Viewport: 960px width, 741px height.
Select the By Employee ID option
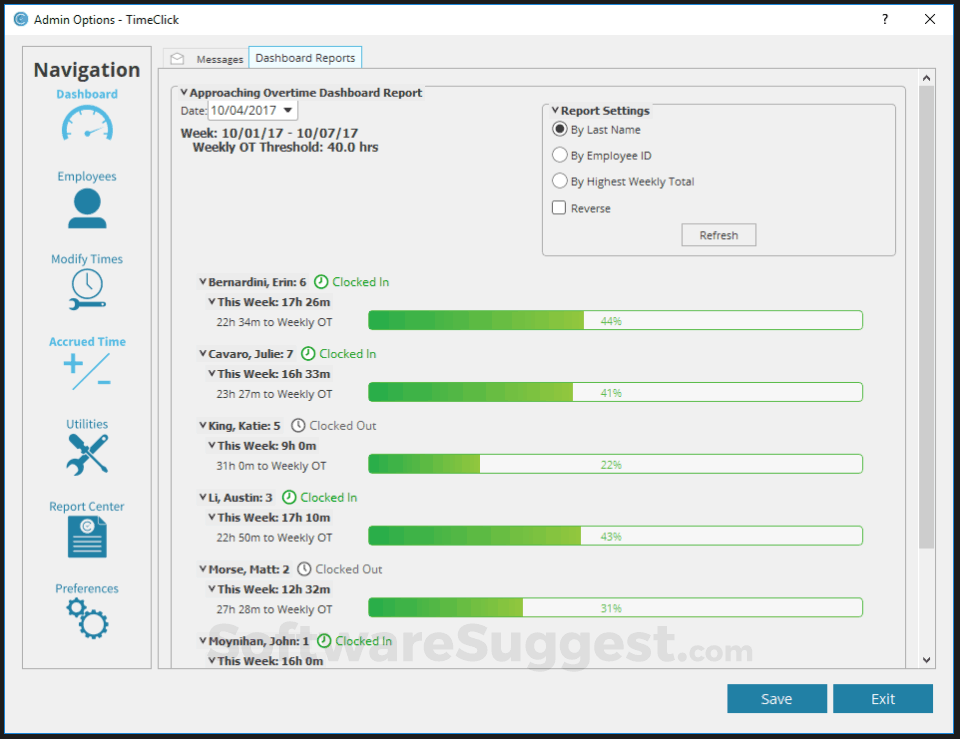click(x=561, y=154)
